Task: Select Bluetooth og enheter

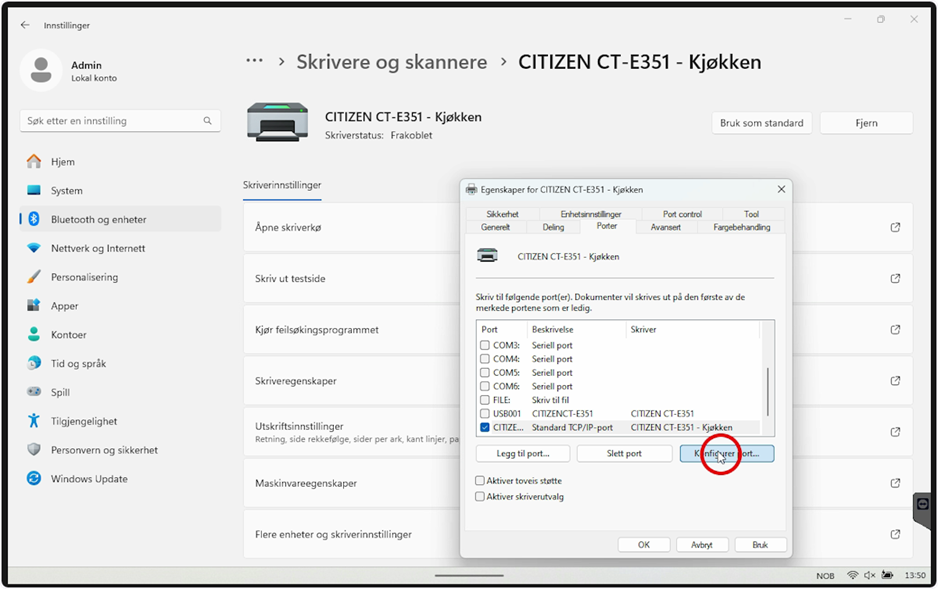Action: click(120, 219)
